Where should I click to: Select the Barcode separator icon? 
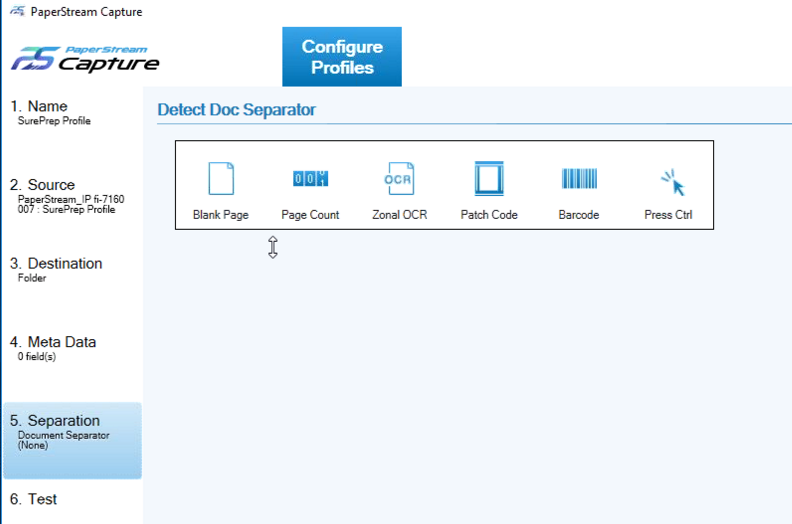(x=579, y=179)
